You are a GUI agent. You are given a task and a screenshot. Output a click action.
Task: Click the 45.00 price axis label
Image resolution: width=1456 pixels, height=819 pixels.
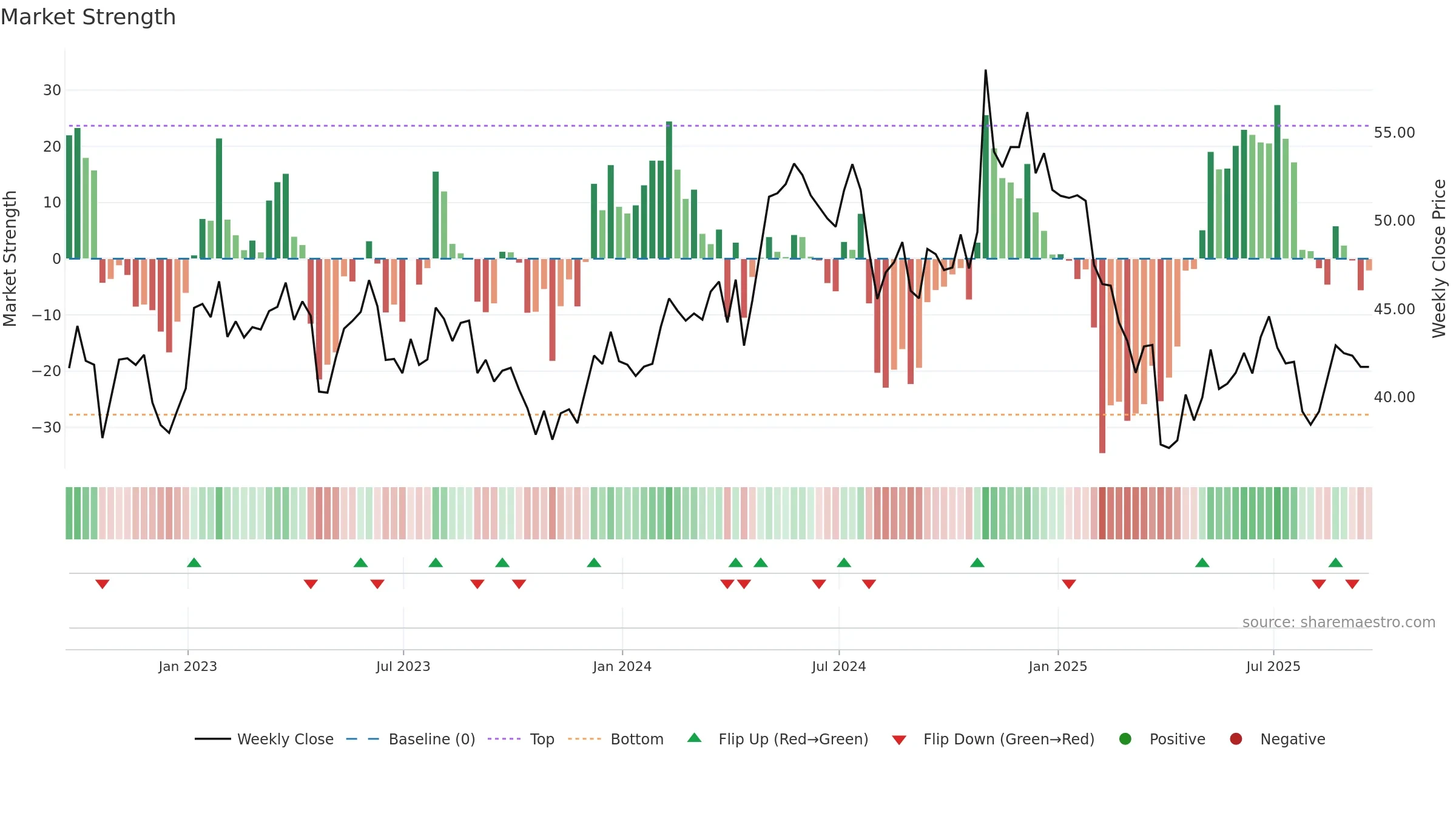tap(1394, 309)
